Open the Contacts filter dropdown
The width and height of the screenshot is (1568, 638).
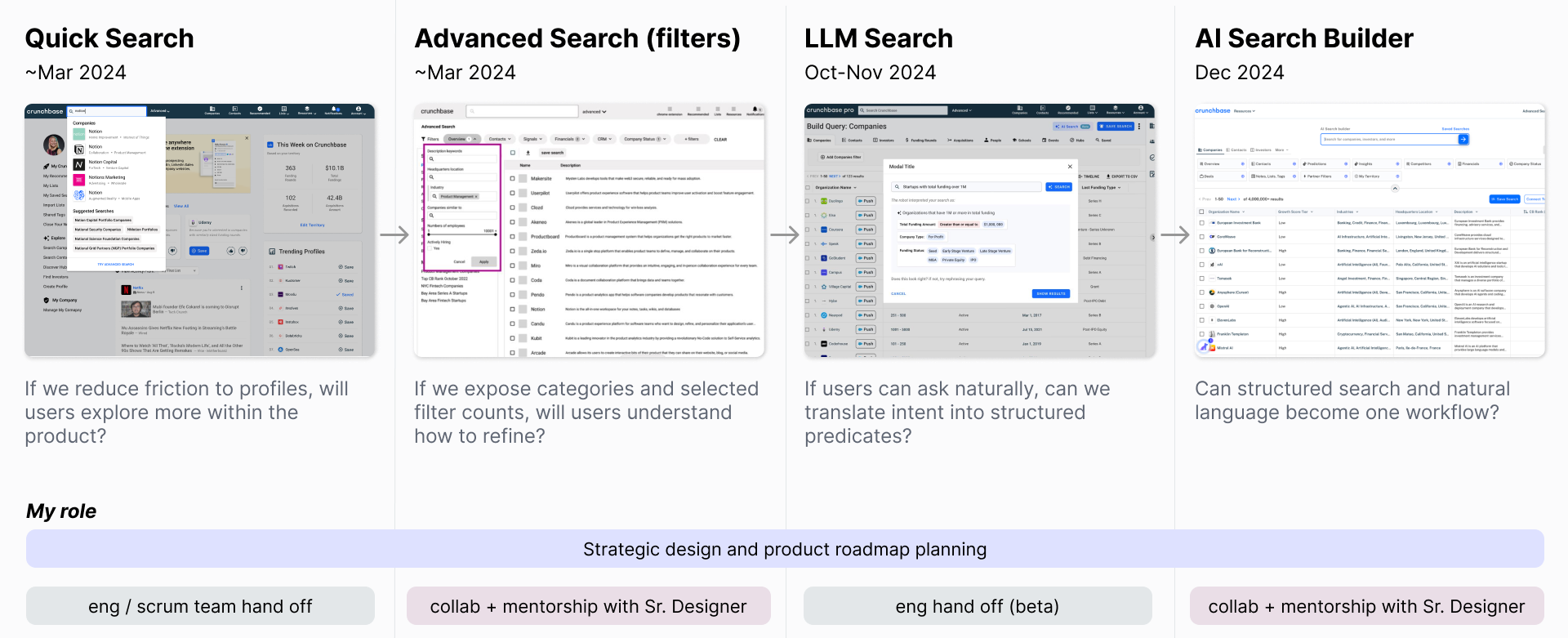tap(500, 140)
